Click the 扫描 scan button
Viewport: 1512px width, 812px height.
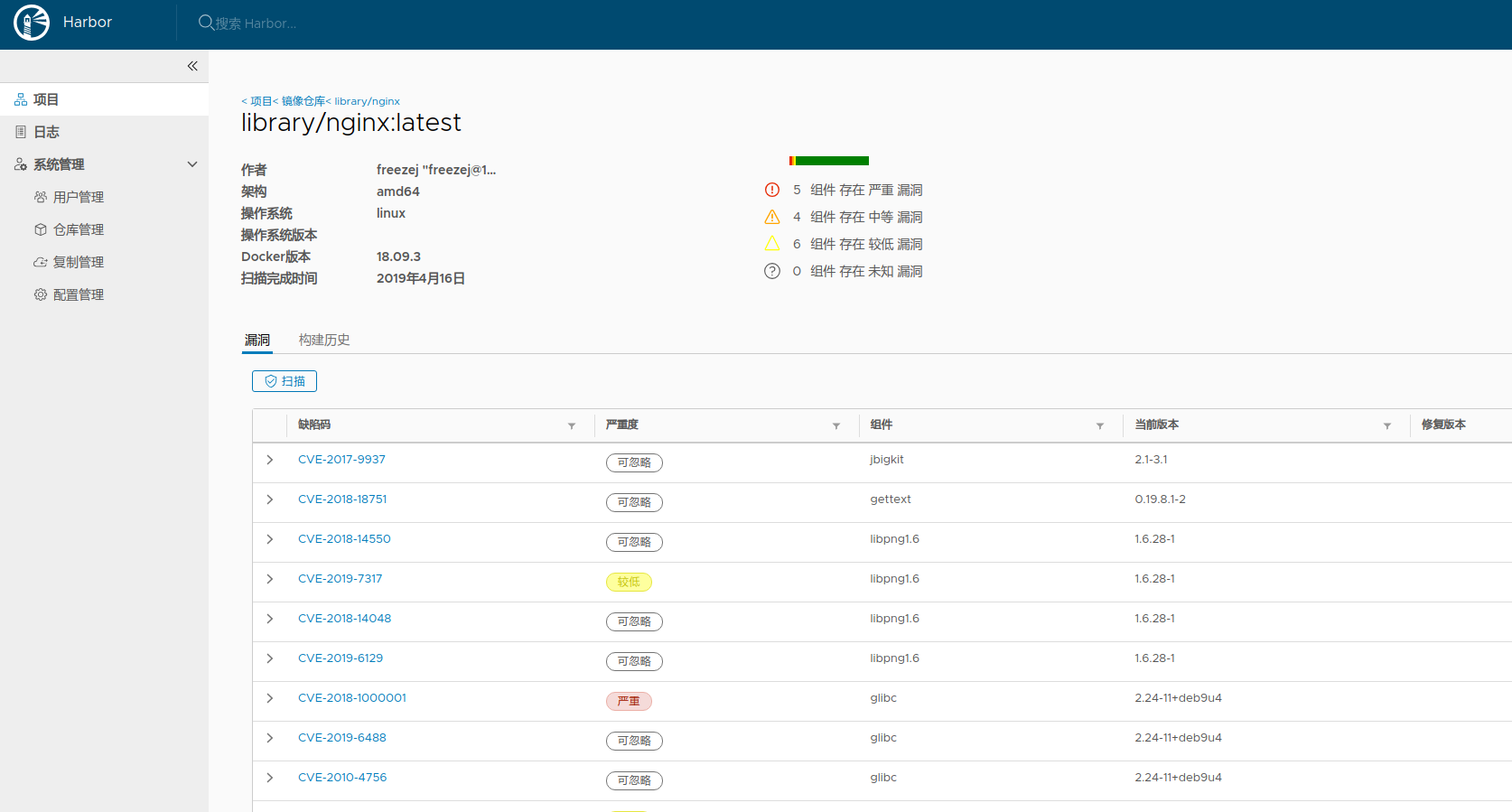285,381
